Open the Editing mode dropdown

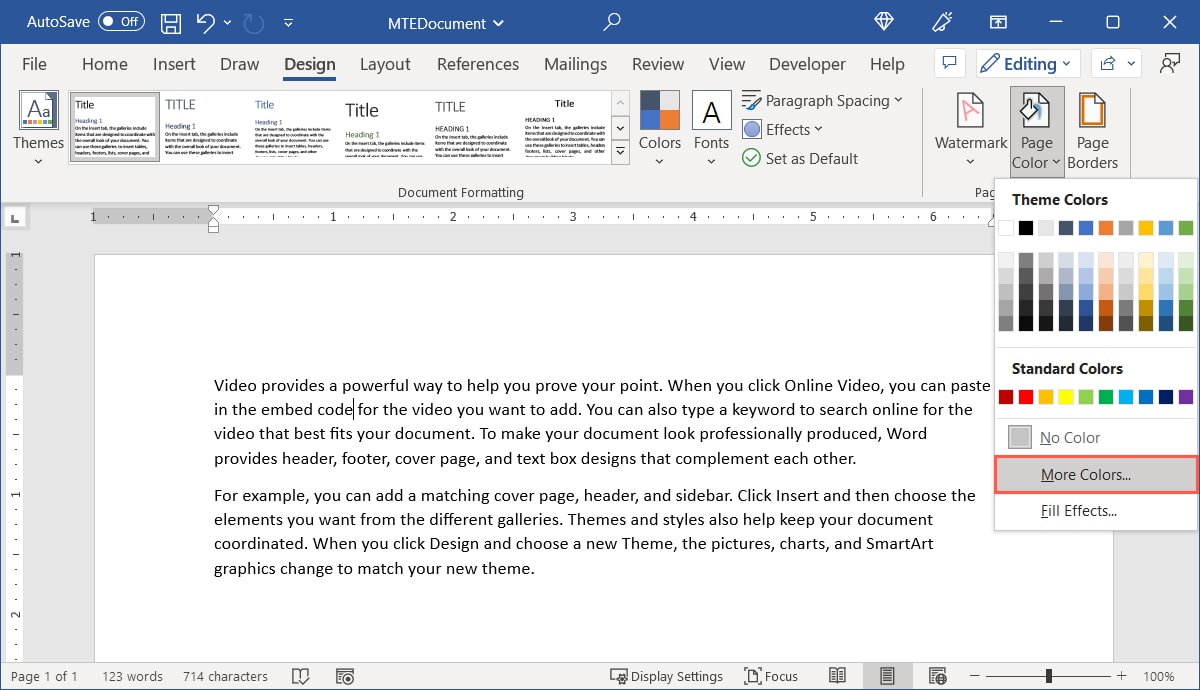point(1027,63)
